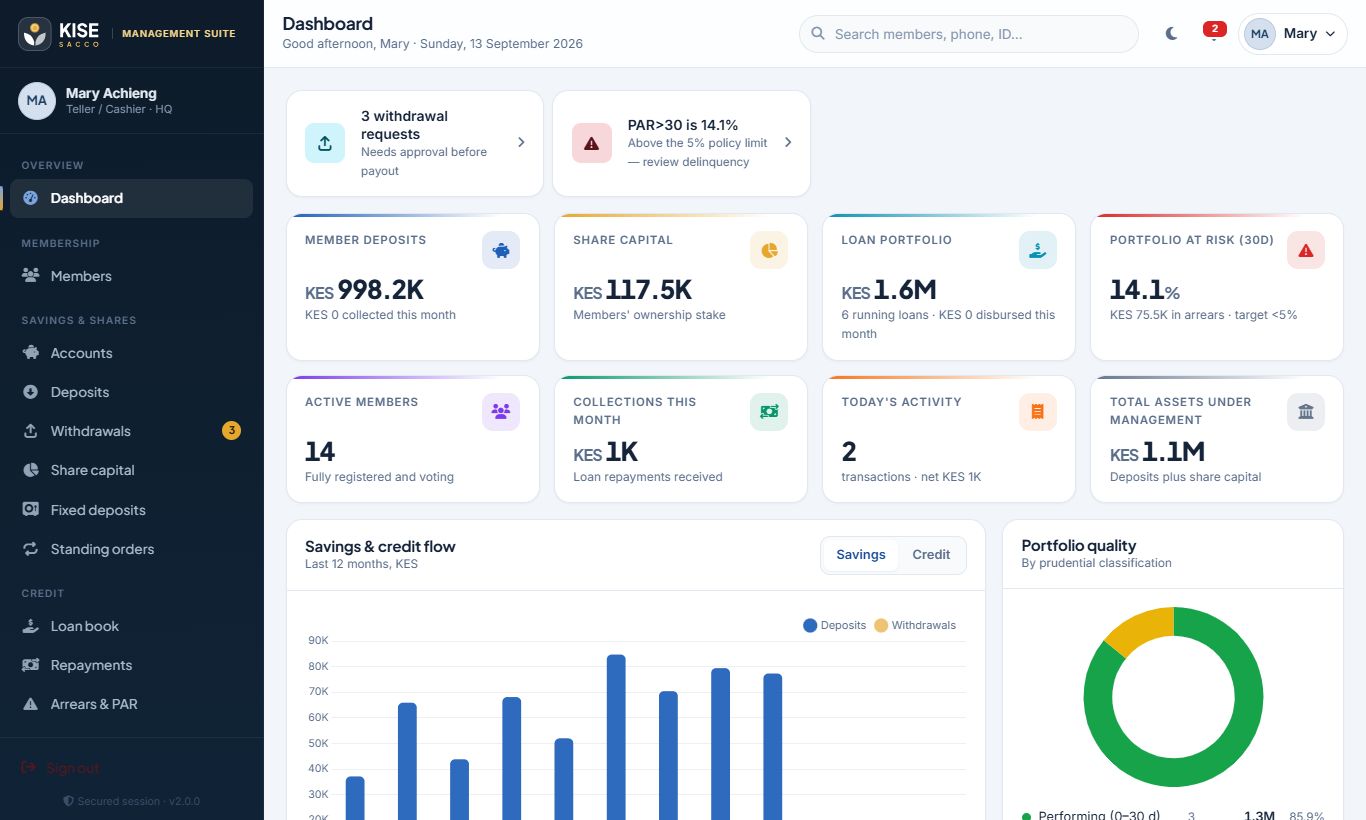Click hand-dollar icon on Loan Portfolio card
The width and height of the screenshot is (1366, 820).
click(1038, 250)
